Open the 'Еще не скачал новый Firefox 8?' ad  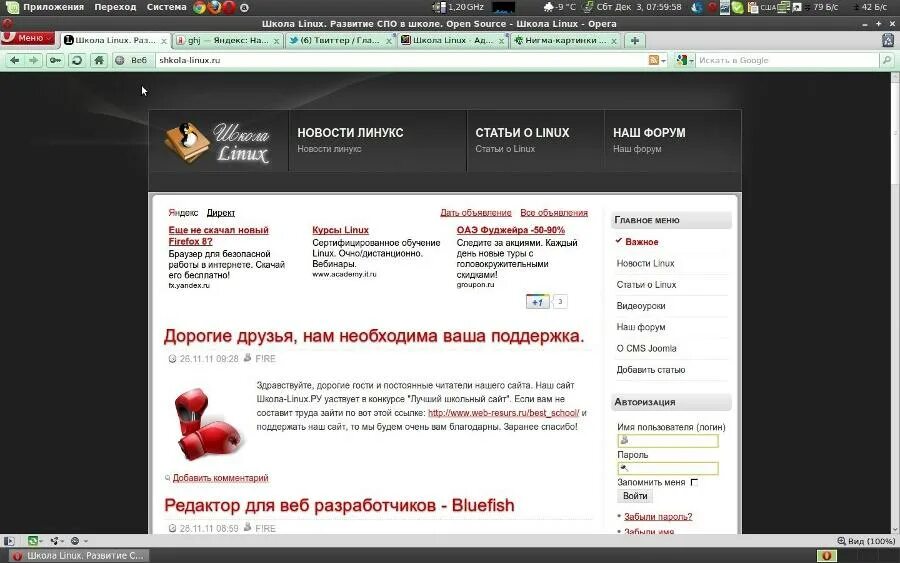[x=218, y=236]
